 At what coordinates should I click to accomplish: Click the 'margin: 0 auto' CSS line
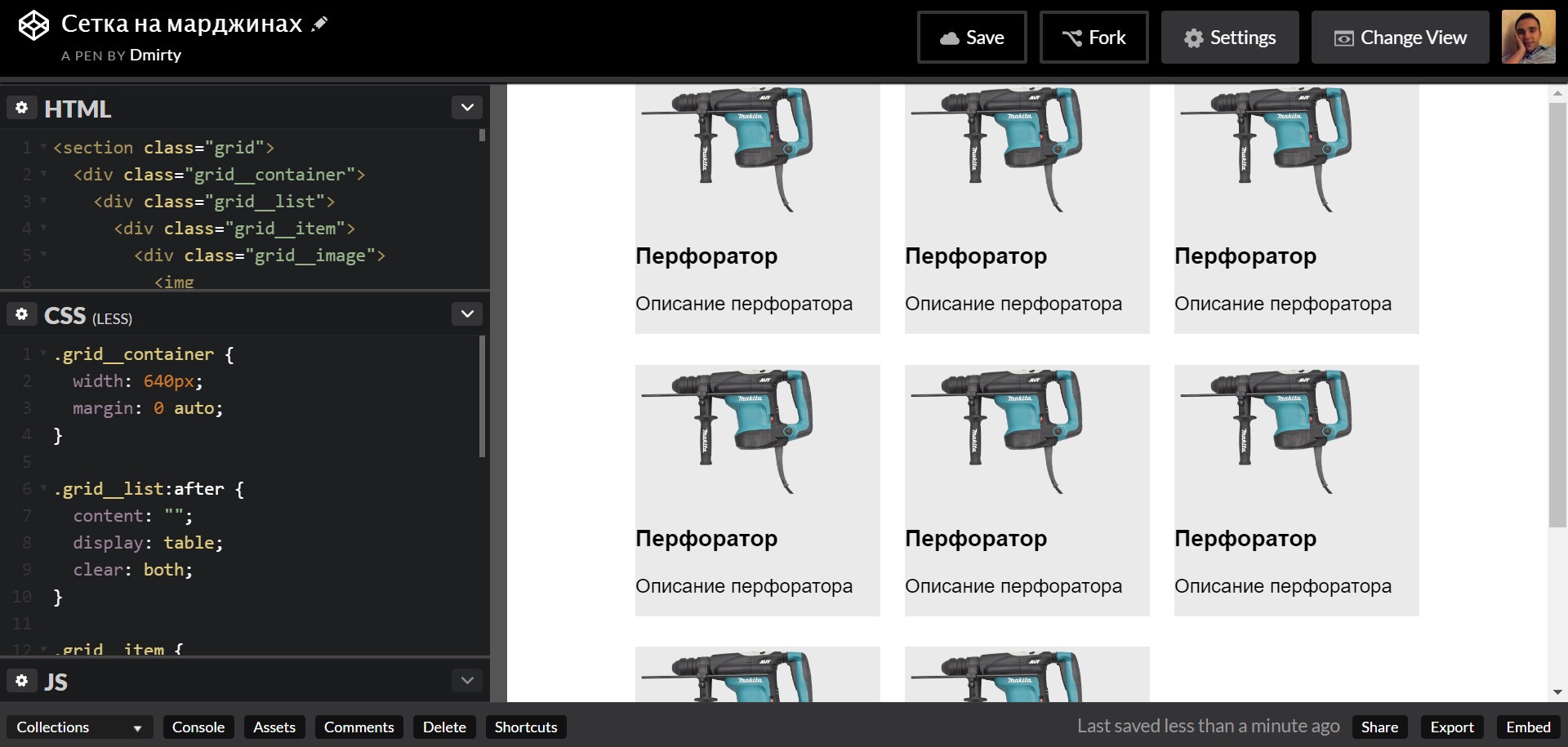(148, 408)
